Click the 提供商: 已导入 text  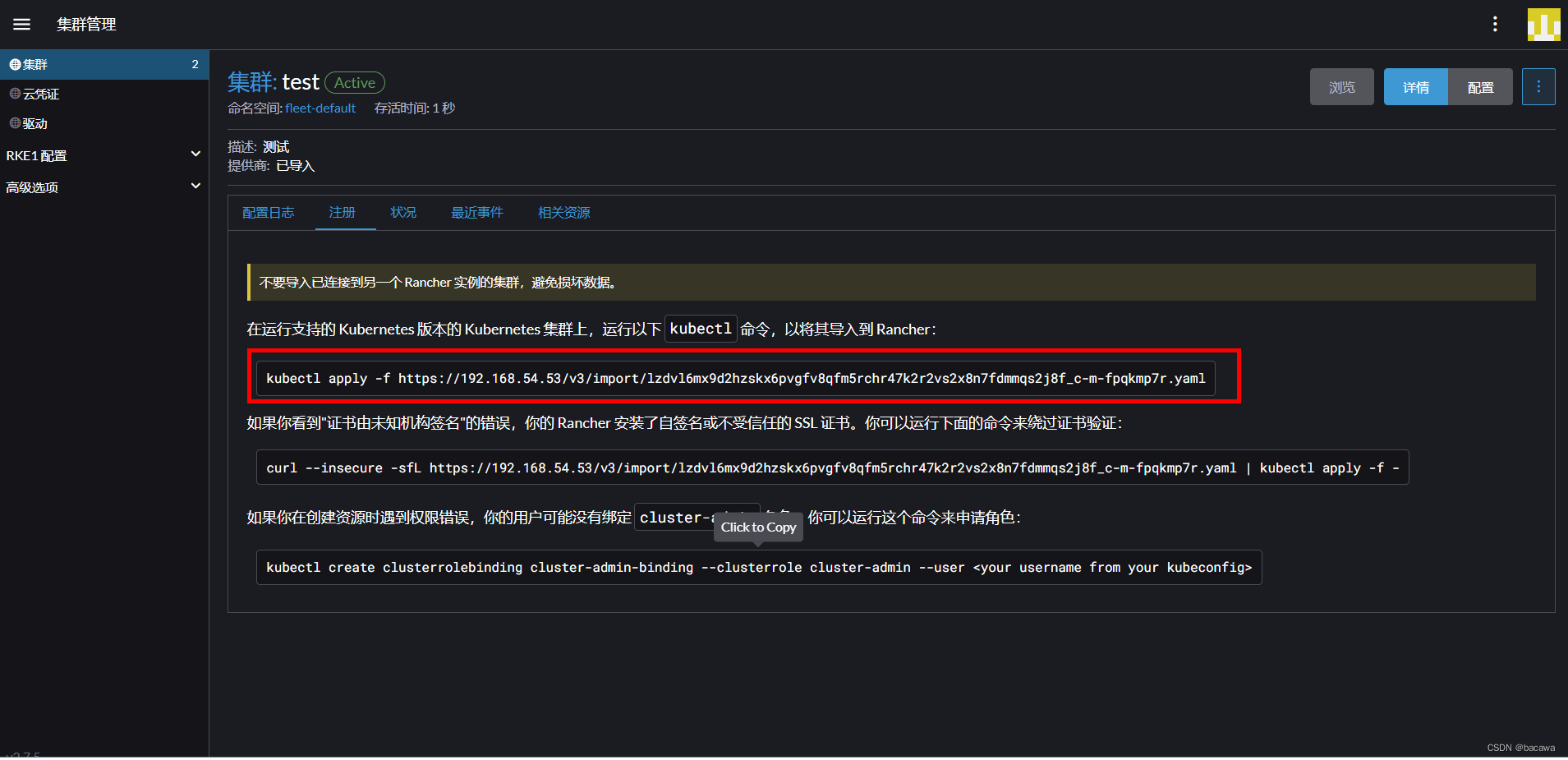271,166
